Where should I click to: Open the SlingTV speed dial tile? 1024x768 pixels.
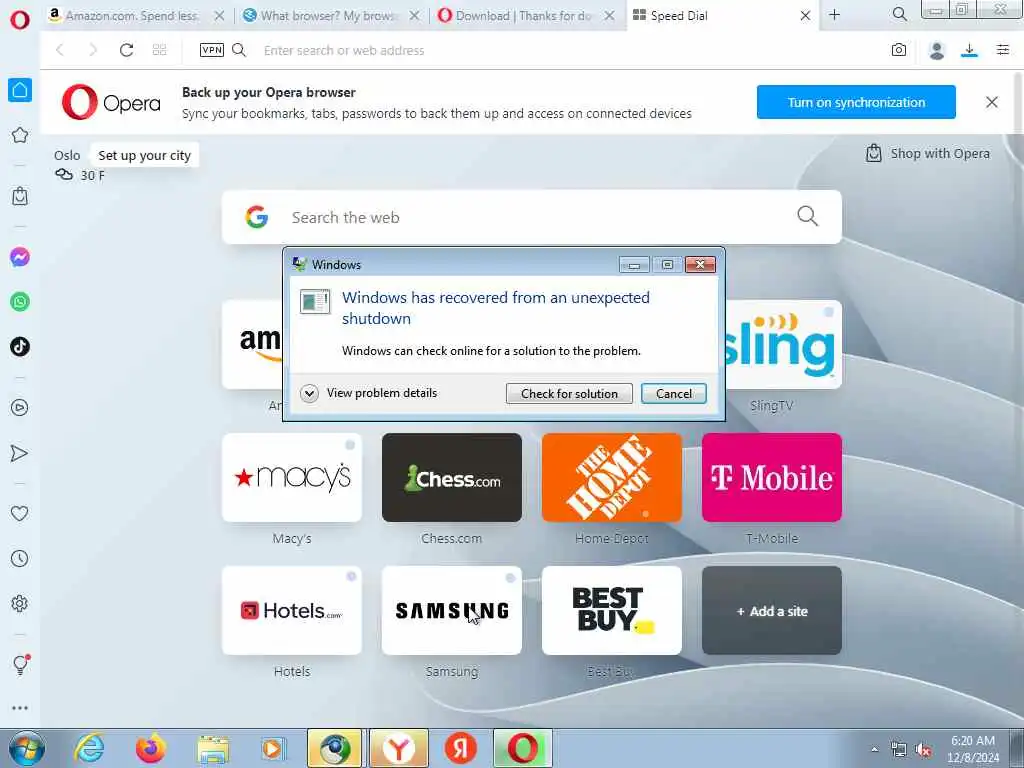coord(784,345)
